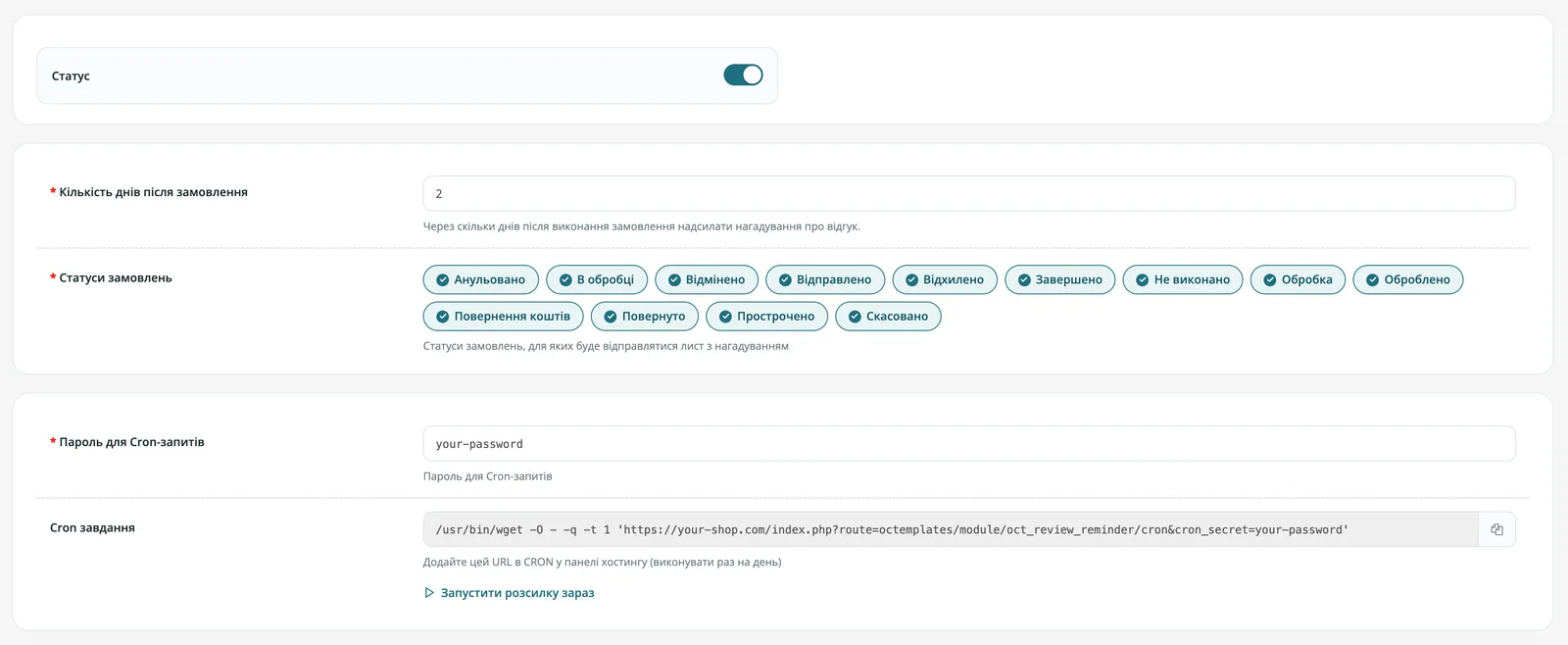Focus the days-after-order number field

click(x=969, y=194)
